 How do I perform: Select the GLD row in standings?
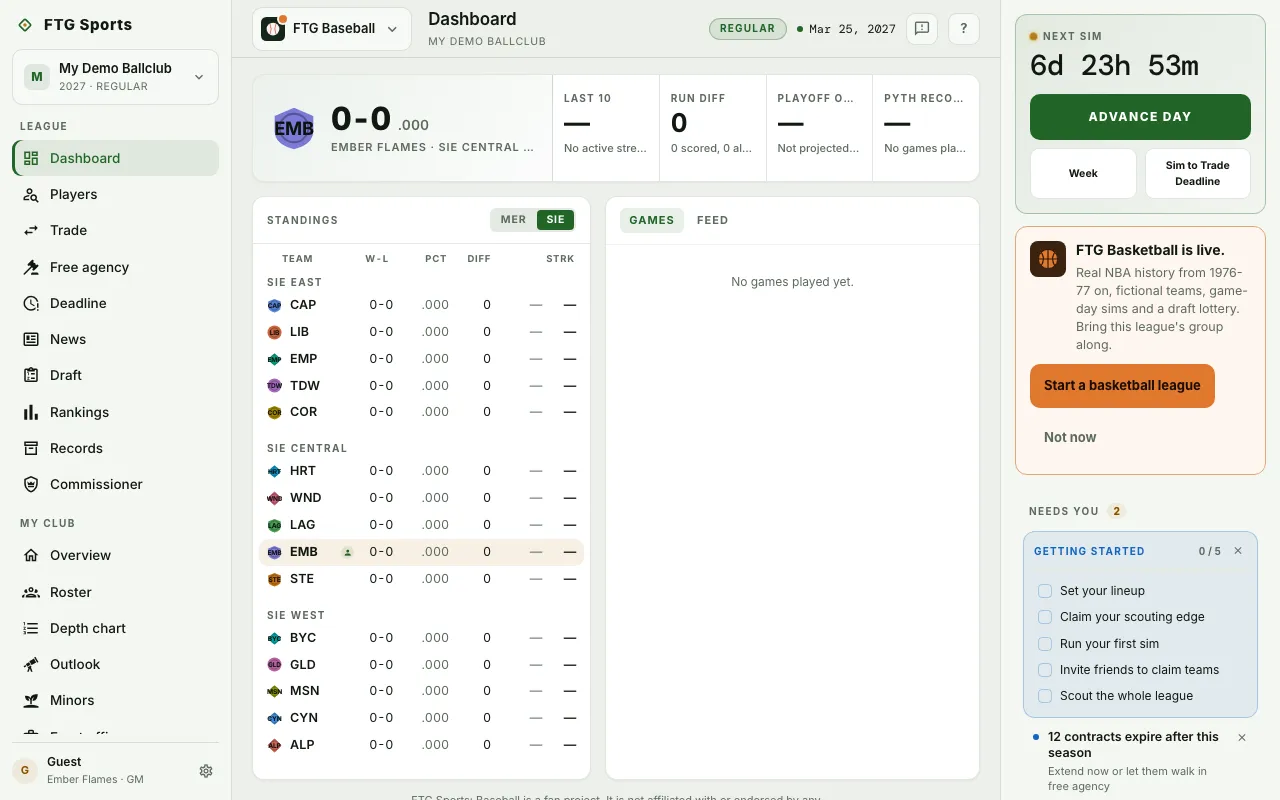(x=421, y=665)
